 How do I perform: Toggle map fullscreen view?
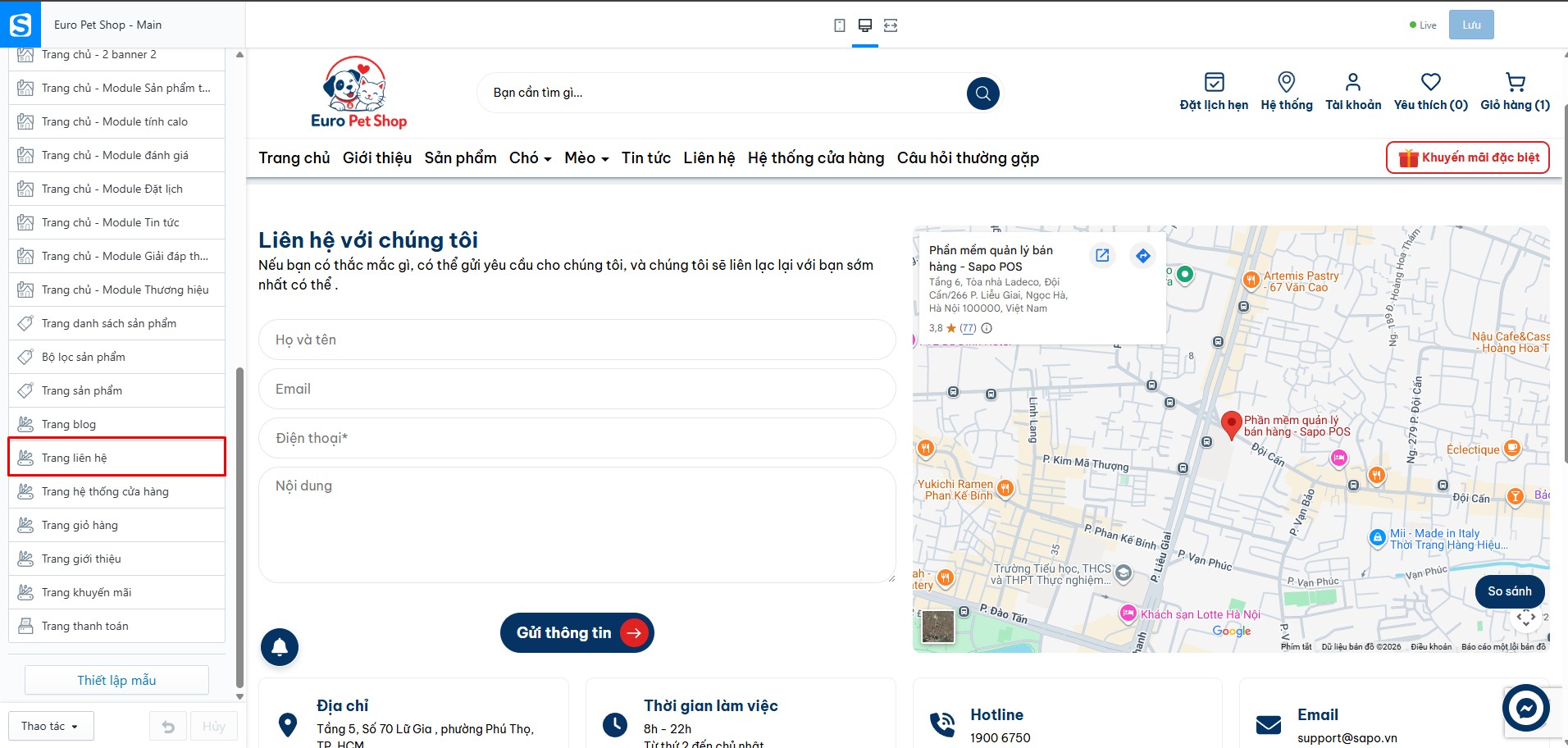[1525, 618]
